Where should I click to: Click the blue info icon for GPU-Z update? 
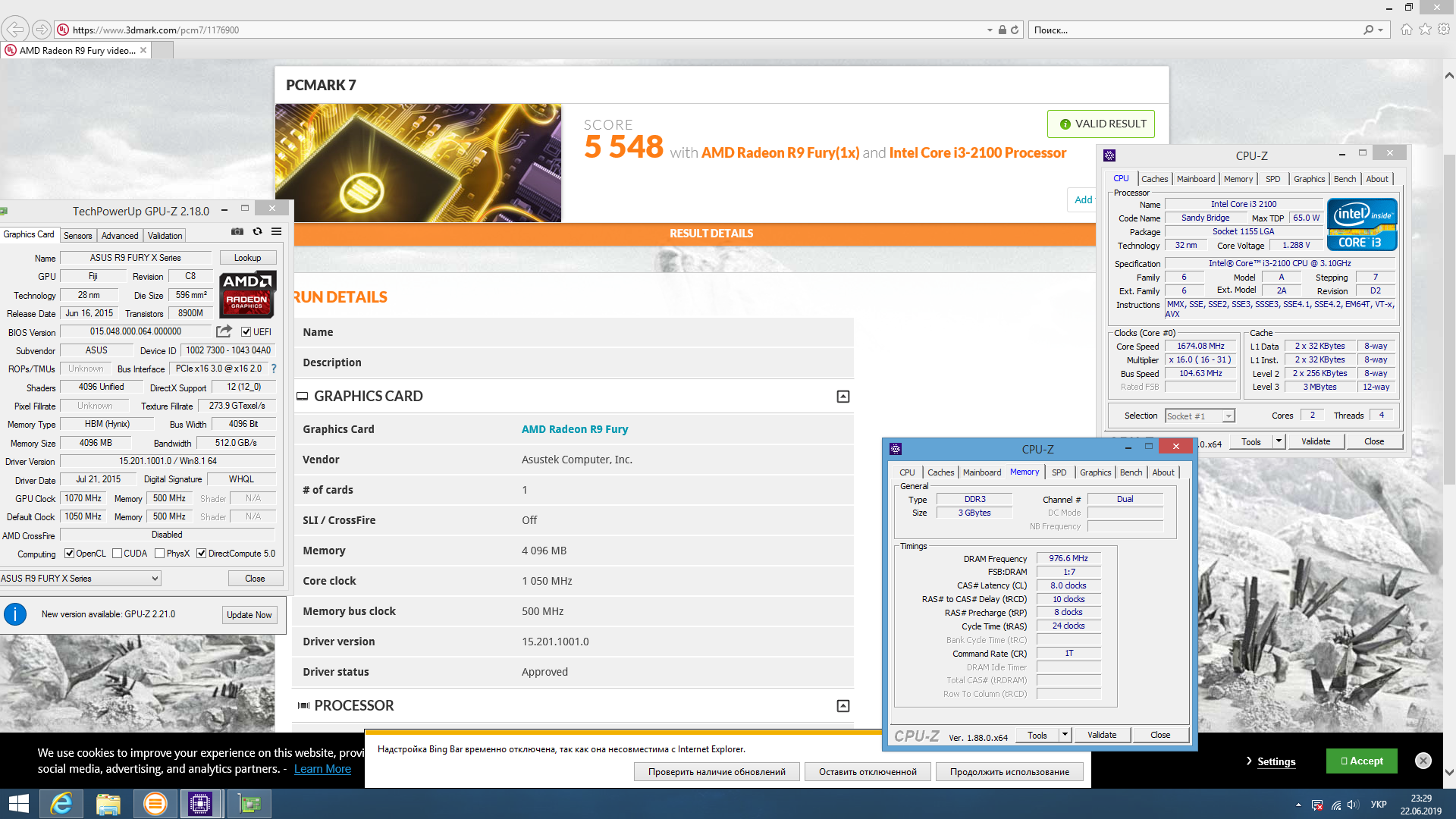pos(15,614)
